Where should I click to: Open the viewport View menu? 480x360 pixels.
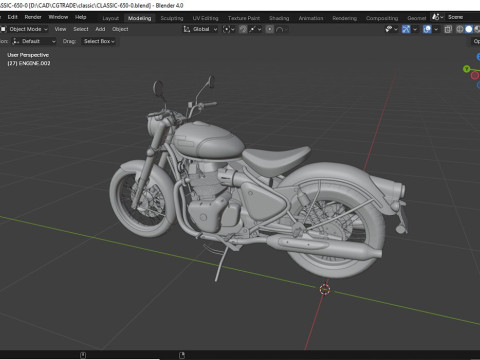click(x=60, y=29)
